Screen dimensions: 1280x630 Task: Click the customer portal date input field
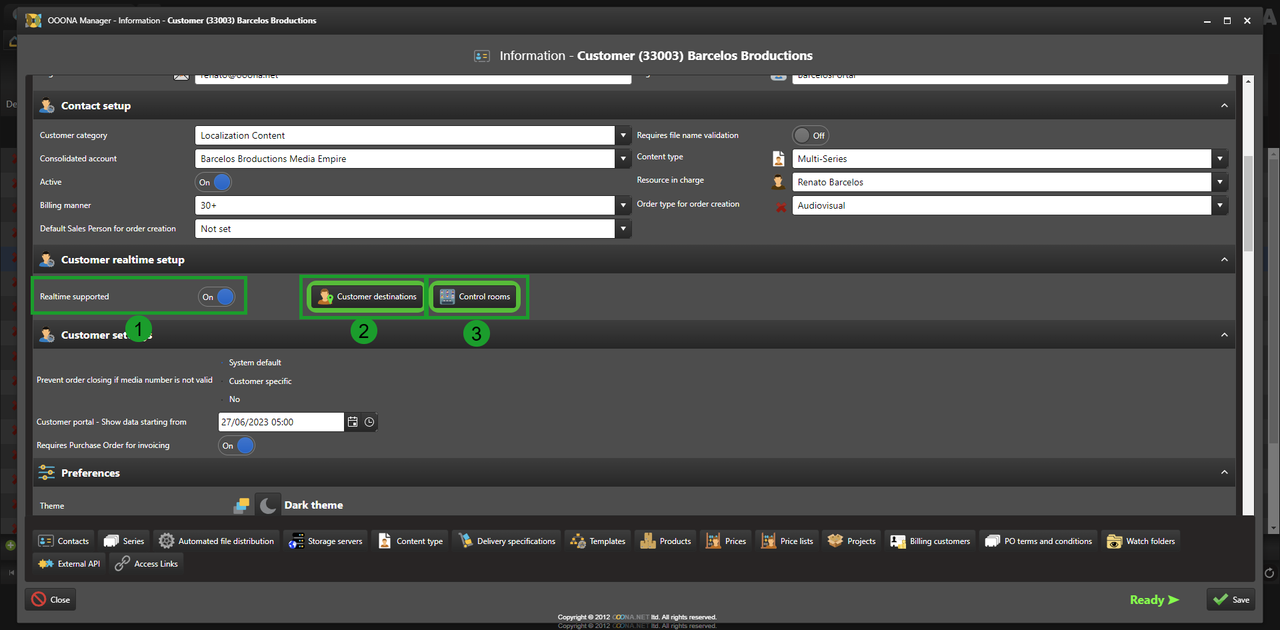pyautogui.click(x=280, y=422)
